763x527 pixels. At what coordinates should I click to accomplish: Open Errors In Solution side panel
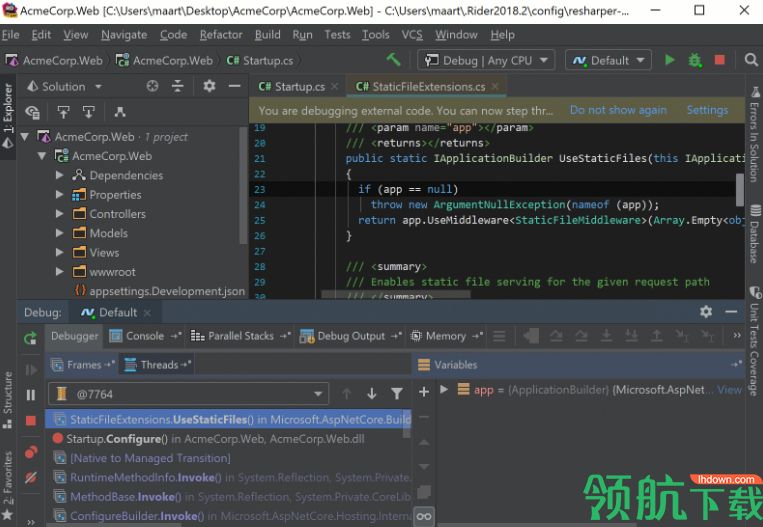[x=754, y=134]
